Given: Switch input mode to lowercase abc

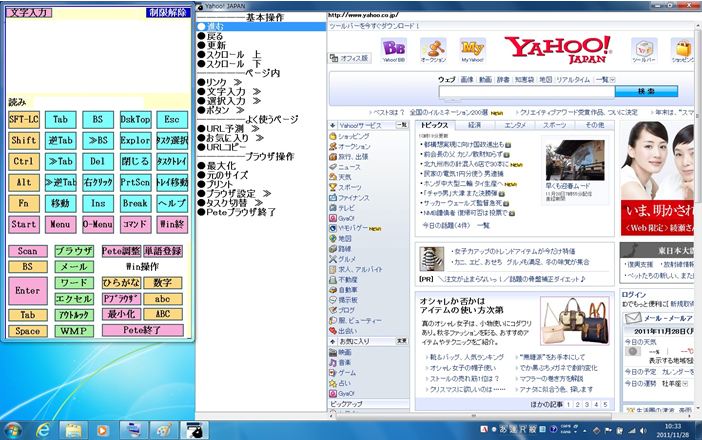Looking at the screenshot, I should [163, 299].
